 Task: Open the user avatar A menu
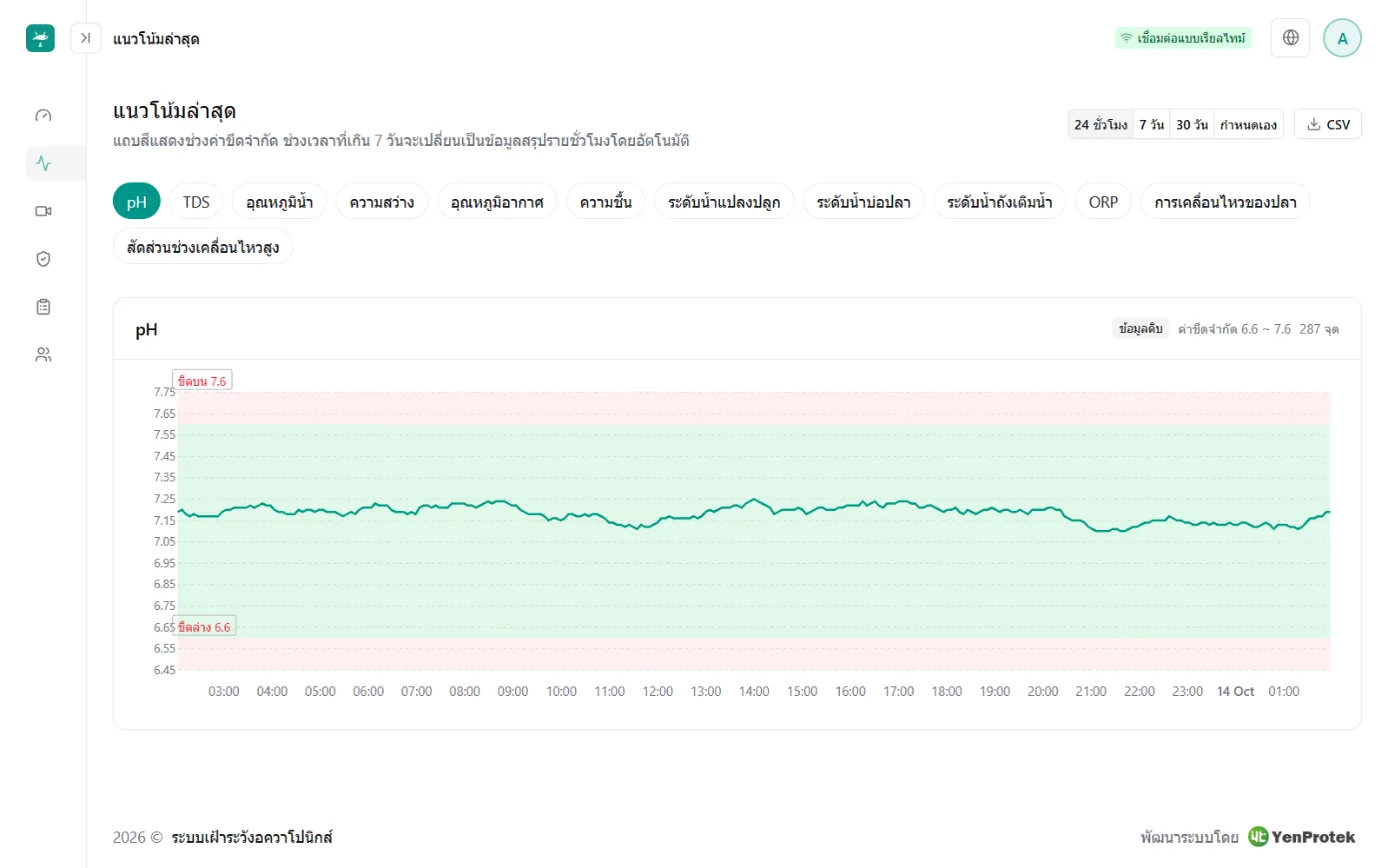[x=1342, y=38]
